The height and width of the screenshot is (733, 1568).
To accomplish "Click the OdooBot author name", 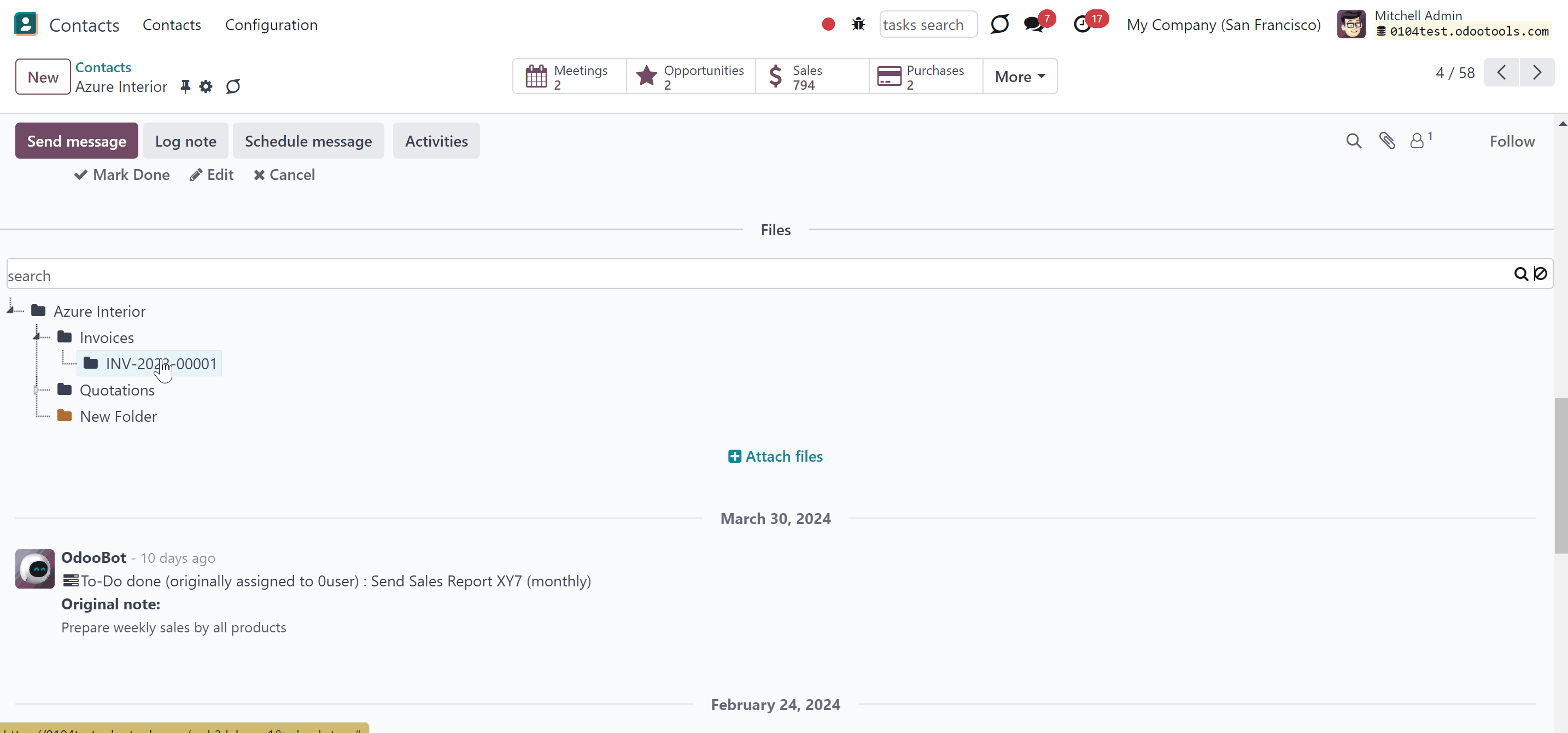I will coord(93,557).
